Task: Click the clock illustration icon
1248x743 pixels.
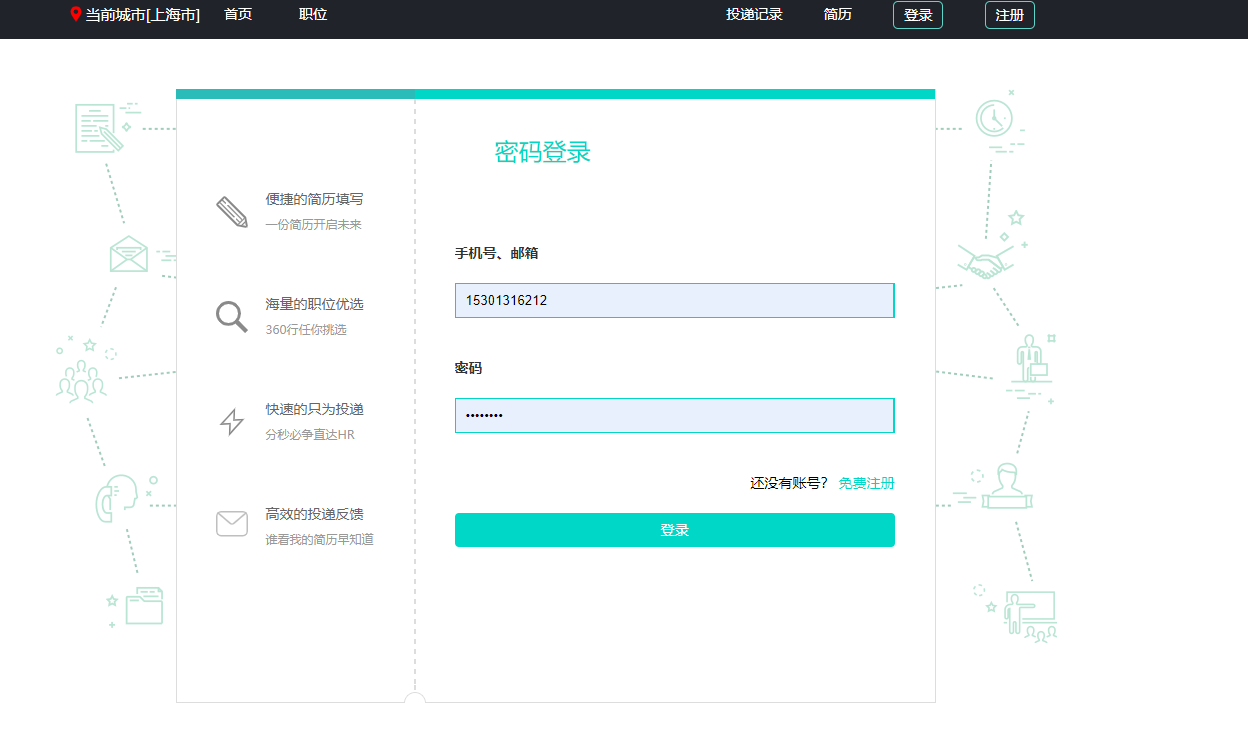Action: point(994,119)
